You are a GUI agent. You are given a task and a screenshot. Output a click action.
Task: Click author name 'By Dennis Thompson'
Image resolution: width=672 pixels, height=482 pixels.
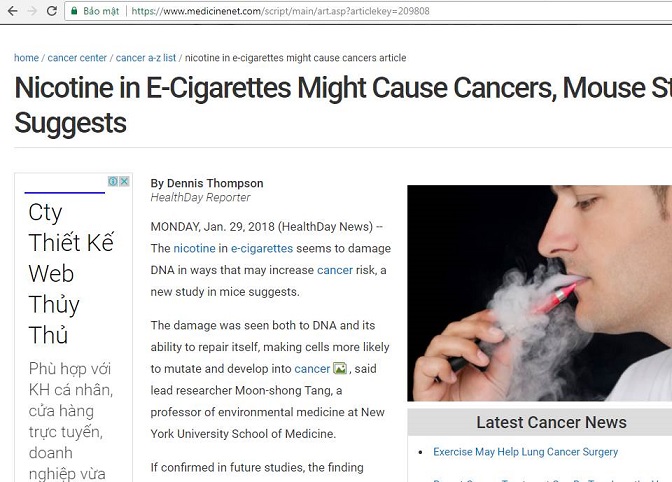tap(207, 183)
